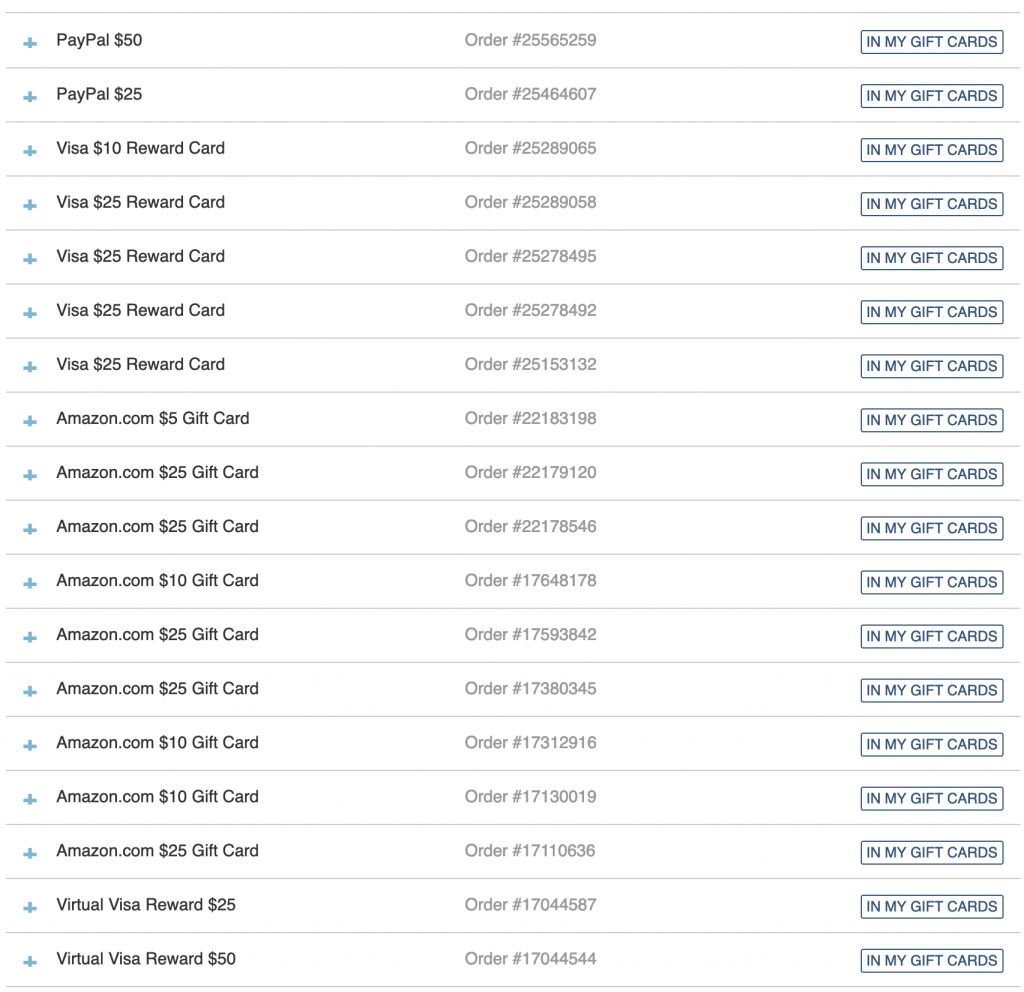
Task: Click the plus icon beside Order #17648178
Action: [x=29, y=582]
